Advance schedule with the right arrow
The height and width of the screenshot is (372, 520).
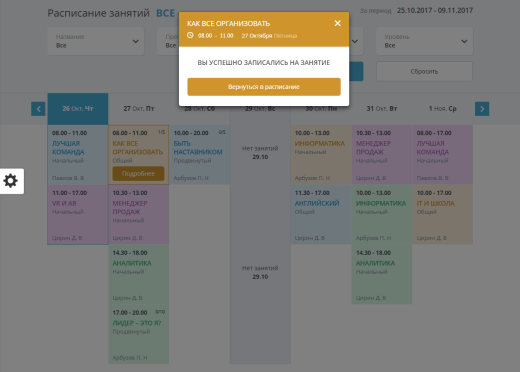(x=482, y=109)
